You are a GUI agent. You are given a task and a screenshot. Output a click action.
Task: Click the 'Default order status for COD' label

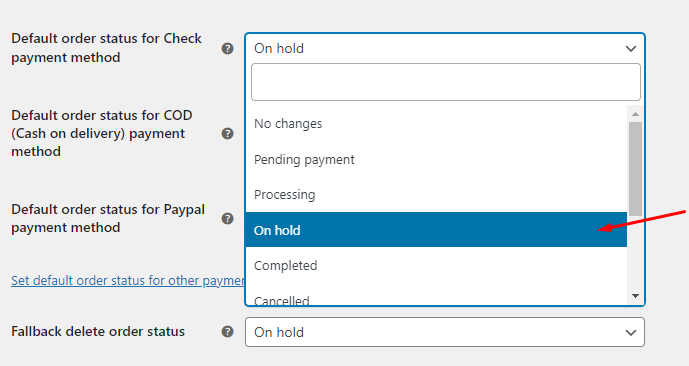[x=102, y=133]
